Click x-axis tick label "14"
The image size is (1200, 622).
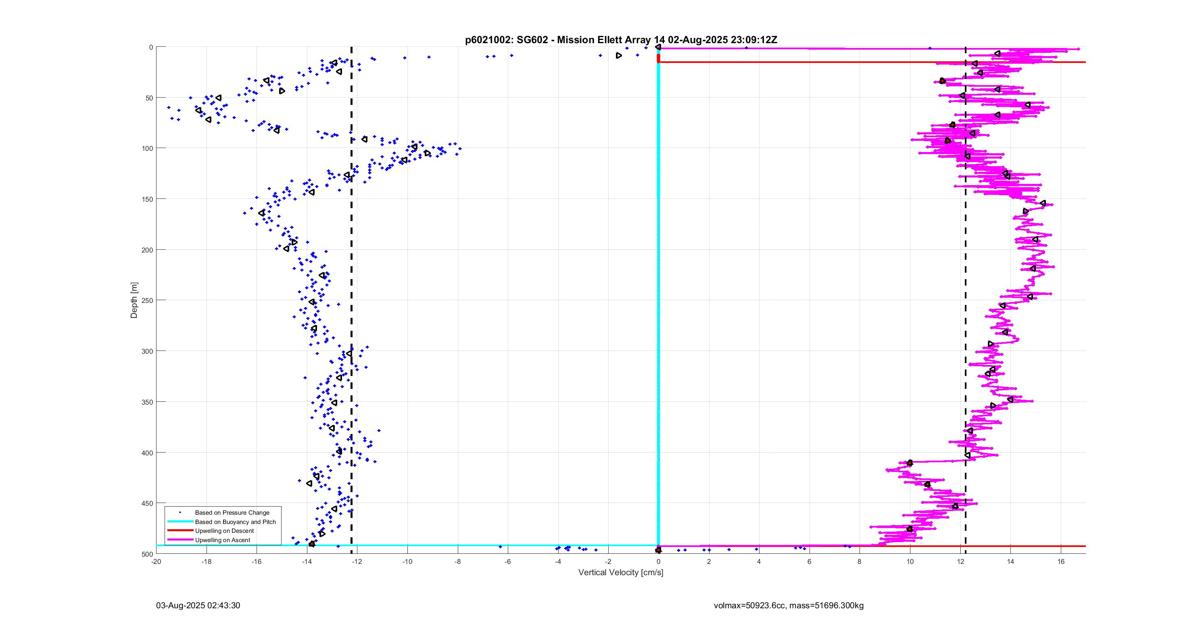(x=1011, y=561)
